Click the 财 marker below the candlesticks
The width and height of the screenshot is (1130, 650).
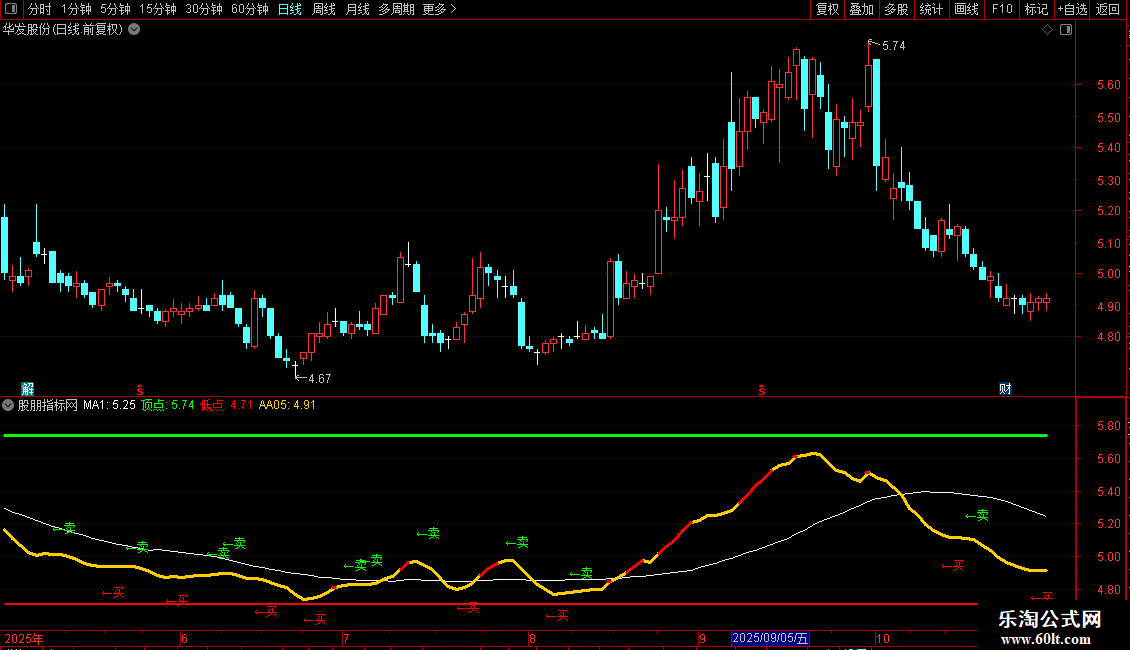pos(1005,389)
